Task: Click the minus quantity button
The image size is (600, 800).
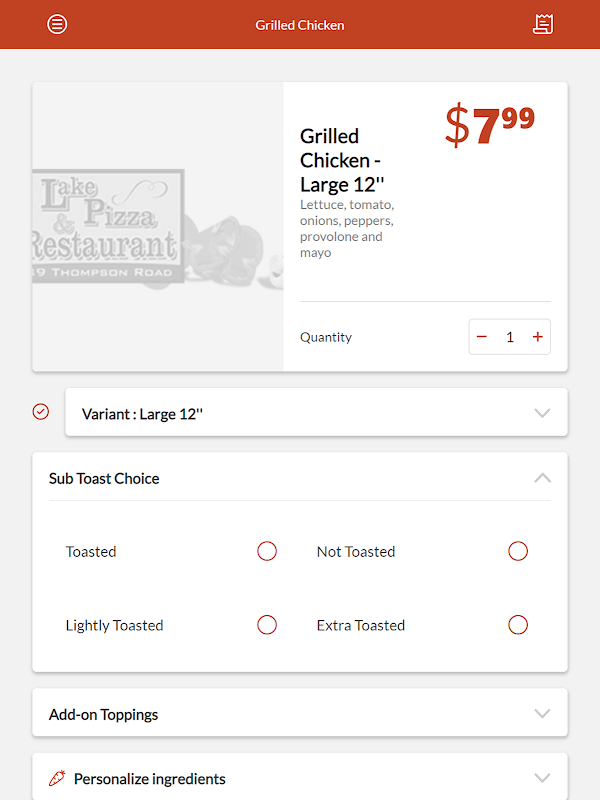Action: coord(482,337)
